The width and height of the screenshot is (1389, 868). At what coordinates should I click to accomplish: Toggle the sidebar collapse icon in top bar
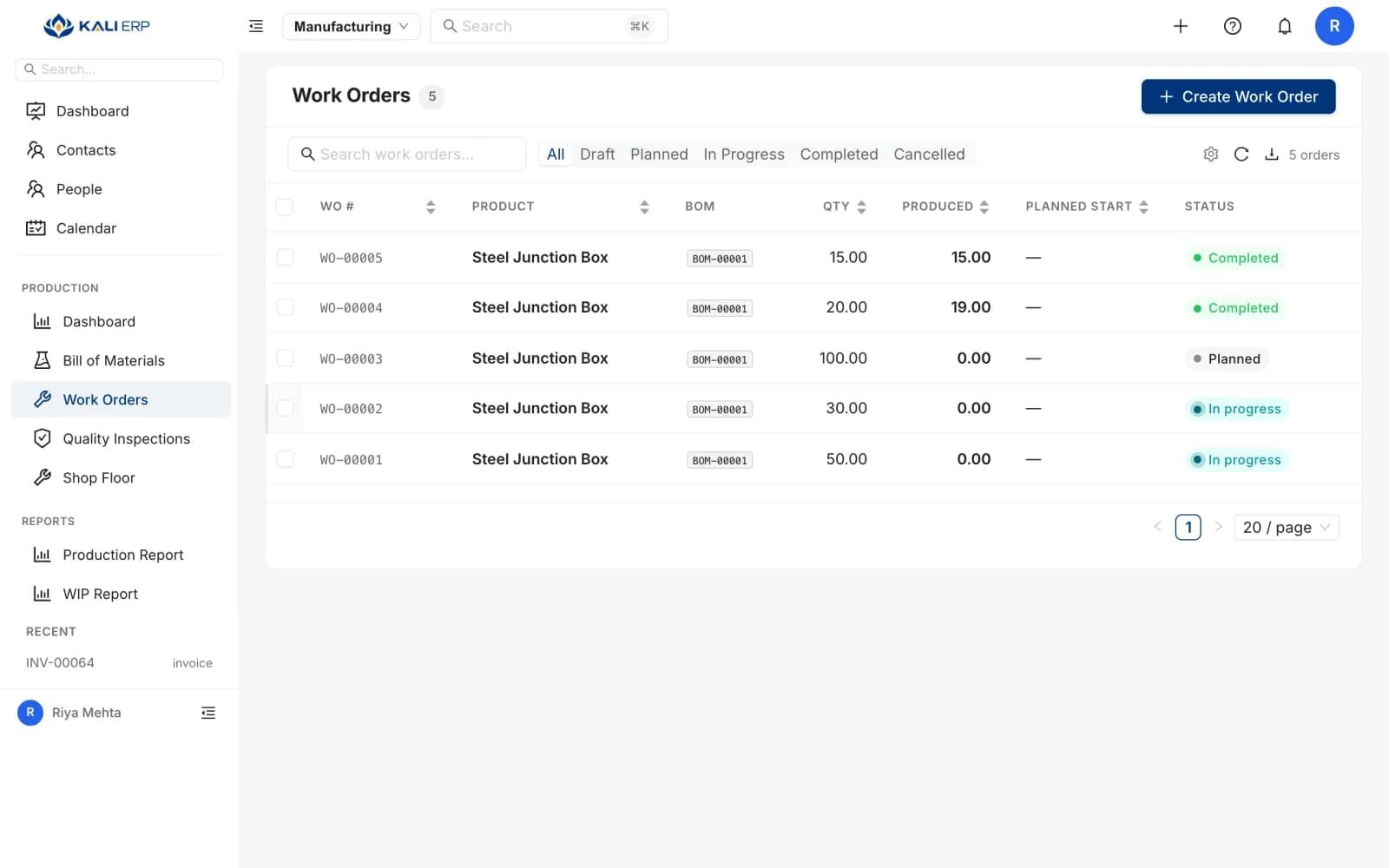(256, 26)
